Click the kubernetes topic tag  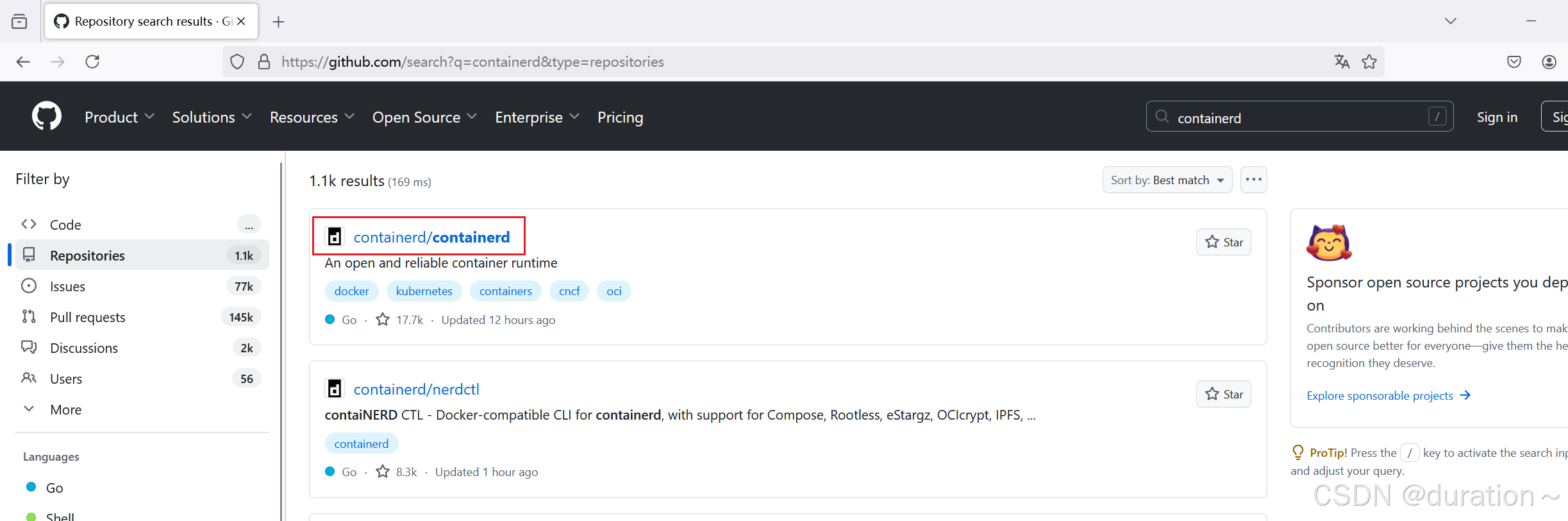424,291
